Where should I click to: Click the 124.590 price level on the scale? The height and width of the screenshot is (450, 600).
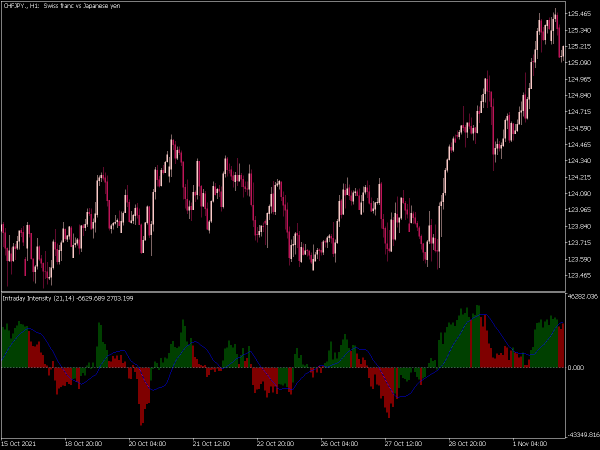tap(579, 128)
